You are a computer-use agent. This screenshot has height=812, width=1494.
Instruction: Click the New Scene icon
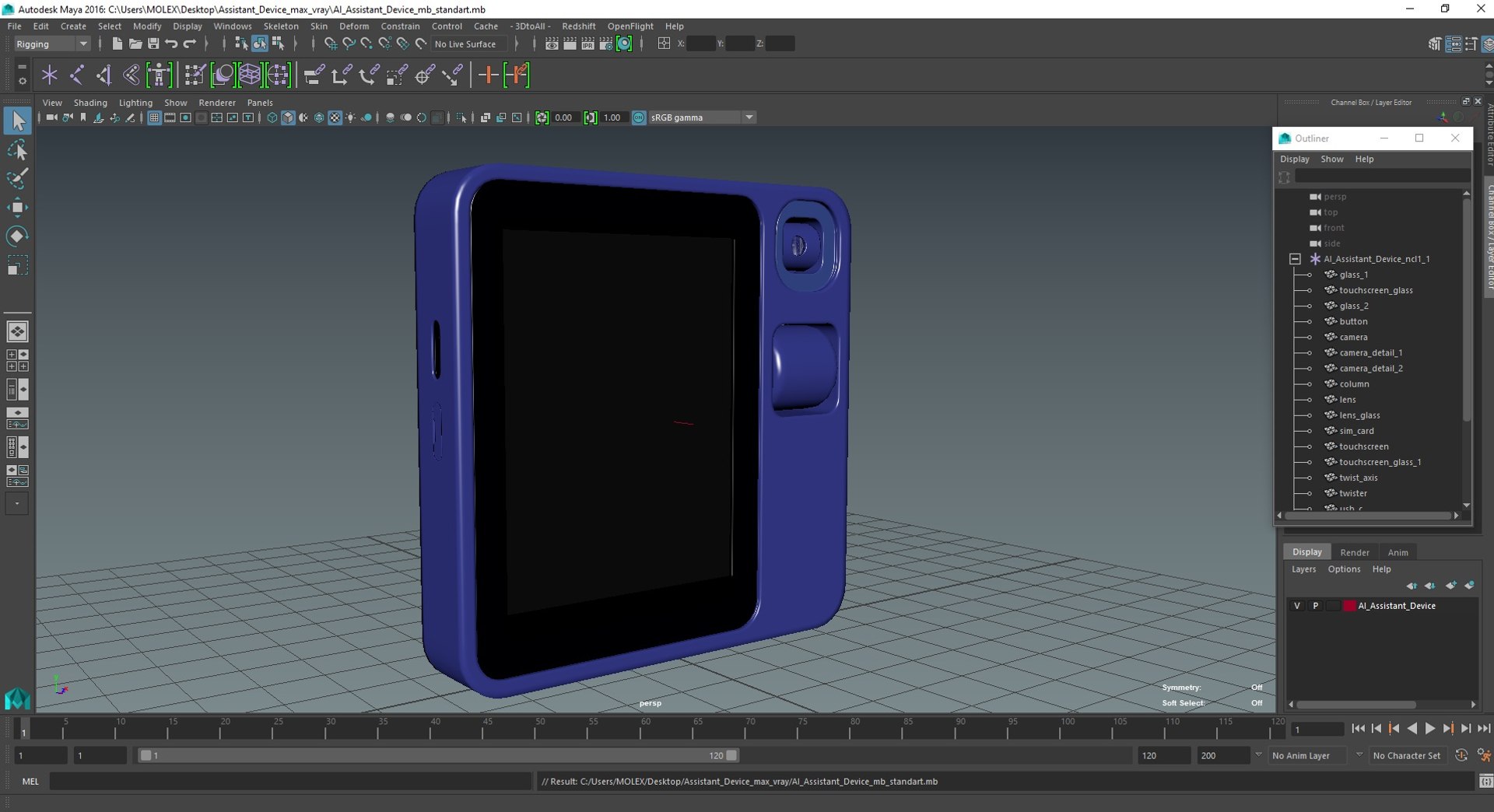[x=117, y=44]
